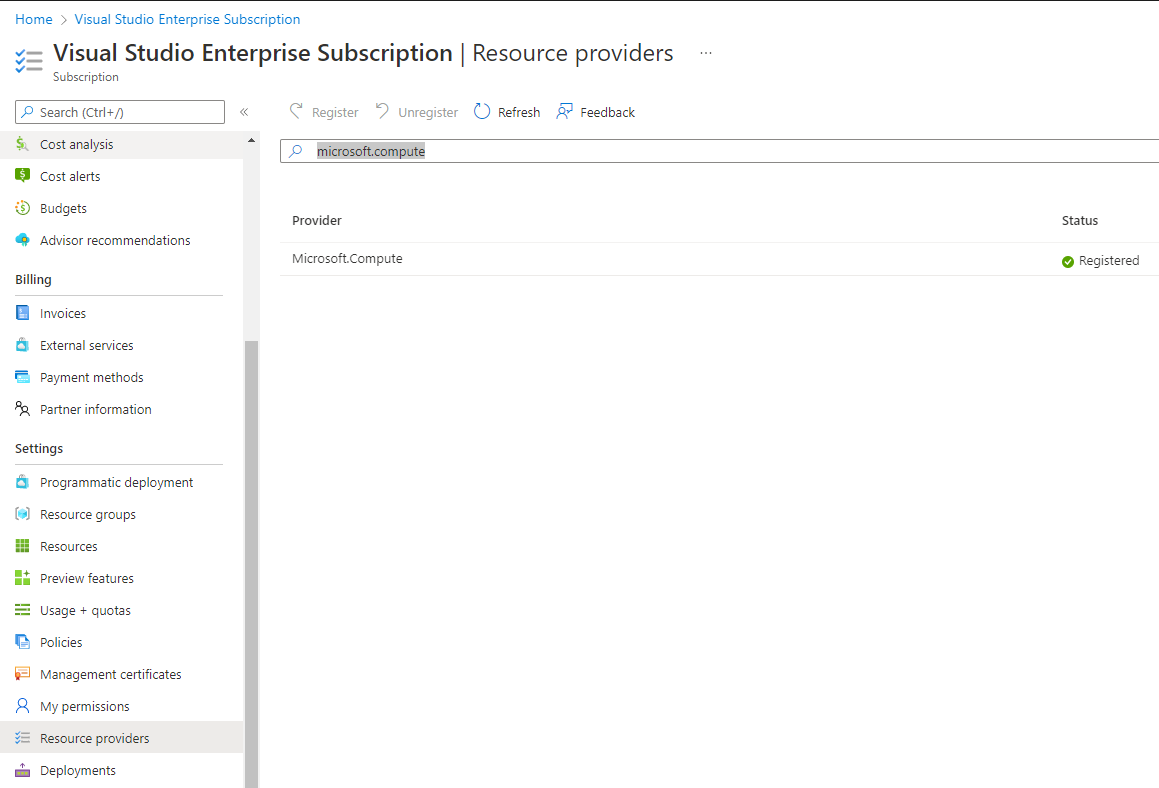Open Cost alerts menu item
Image resolution: width=1159 pixels, height=788 pixels.
point(121,176)
